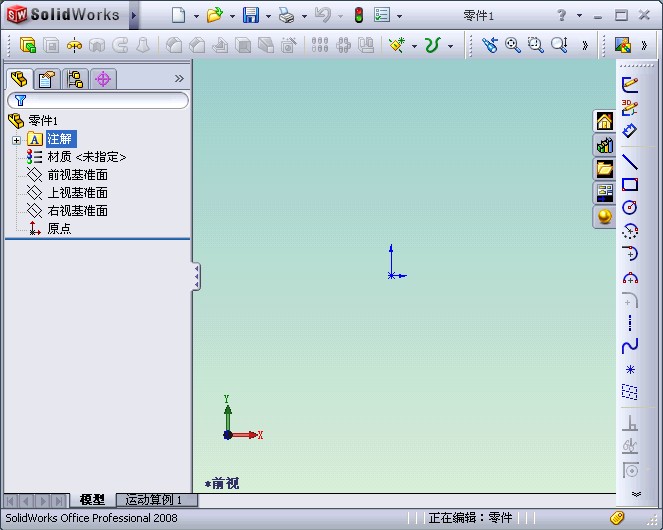
Task: Start a 3D Sketch
Action: [630, 107]
